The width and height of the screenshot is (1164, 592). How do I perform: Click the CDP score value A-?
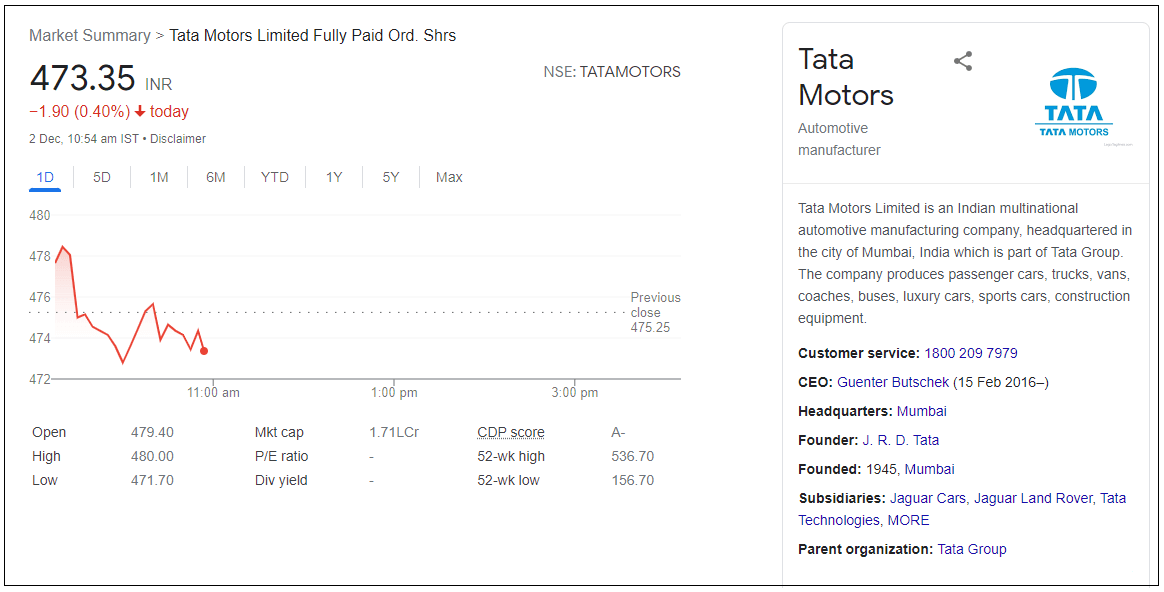(x=618, y=432)
